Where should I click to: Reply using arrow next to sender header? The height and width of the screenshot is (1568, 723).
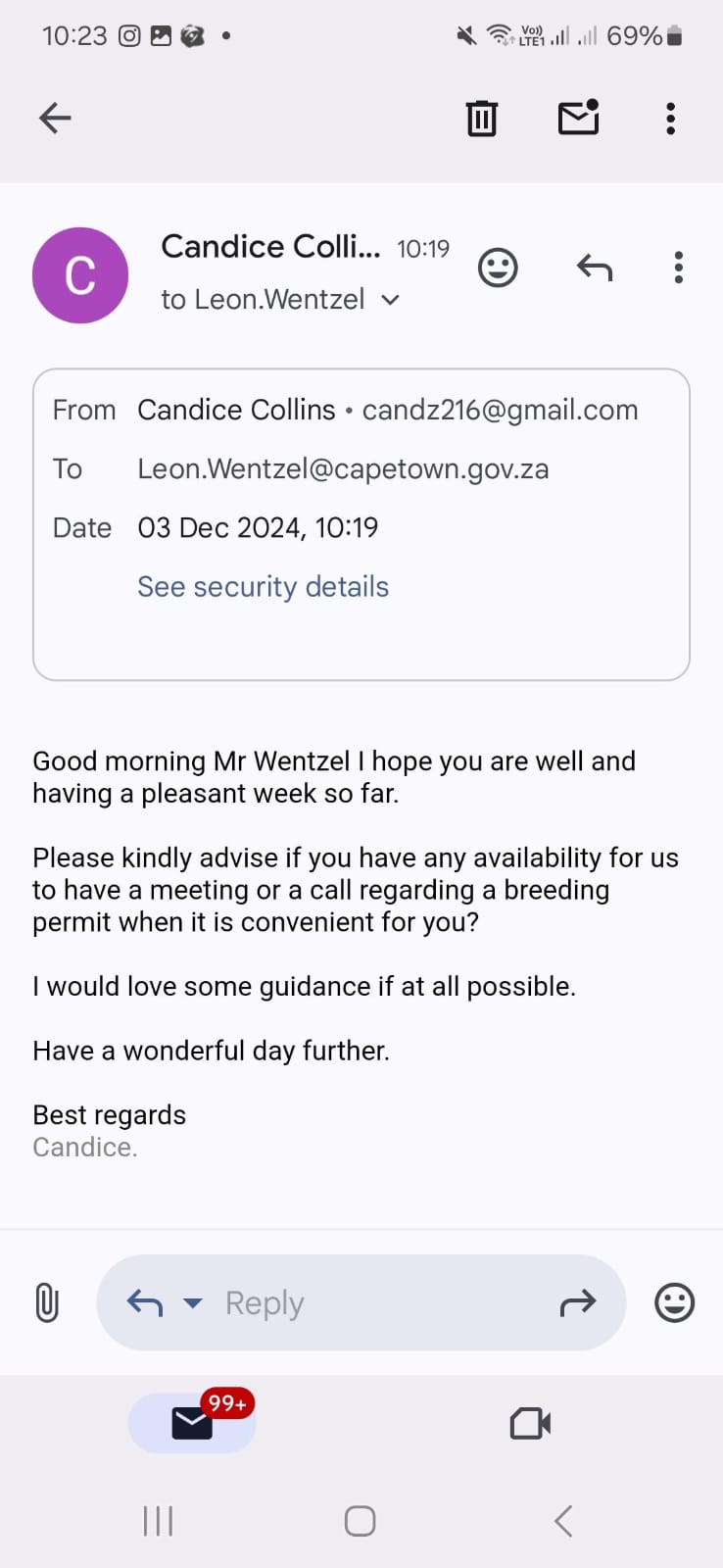pos(595,268)
